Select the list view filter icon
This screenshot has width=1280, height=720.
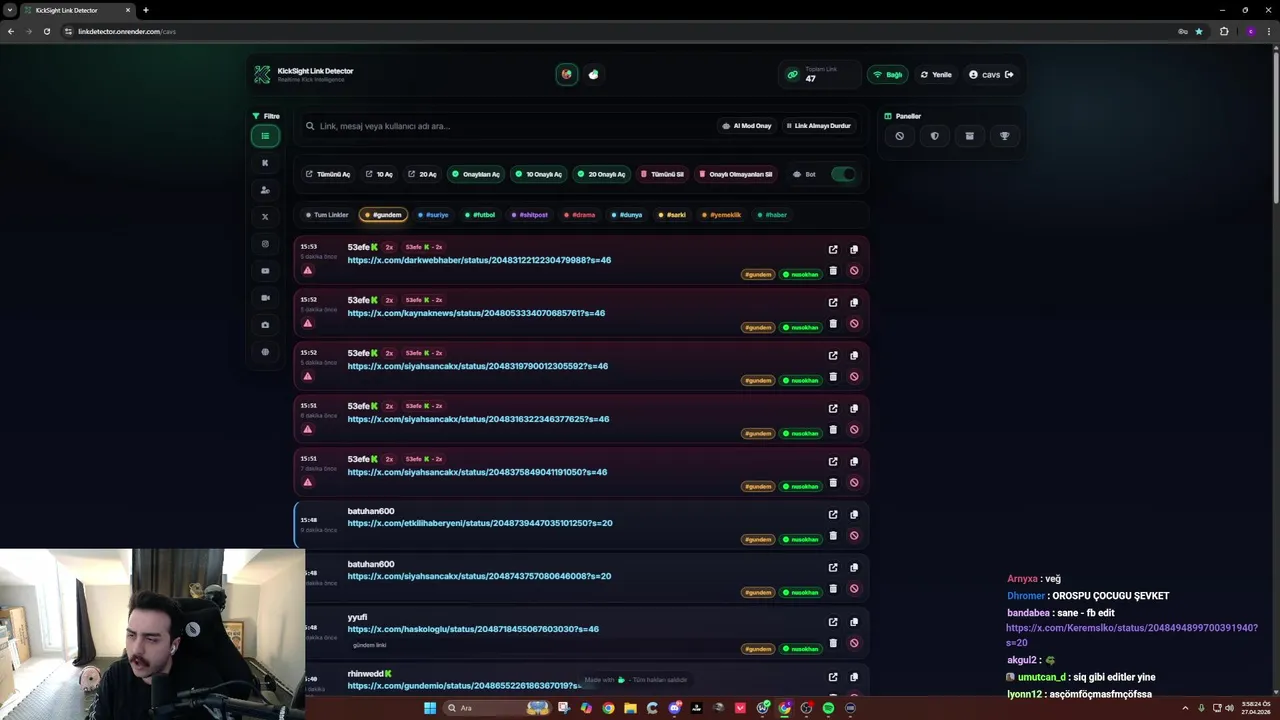265,136
